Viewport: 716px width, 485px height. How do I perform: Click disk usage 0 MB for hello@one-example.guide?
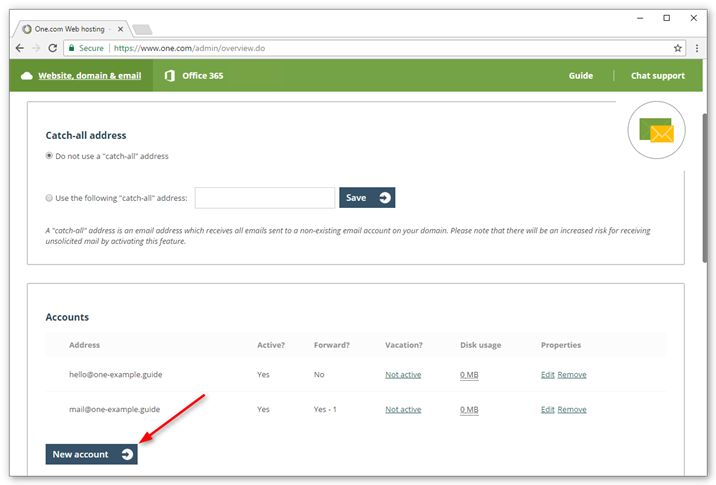point(469,375)
